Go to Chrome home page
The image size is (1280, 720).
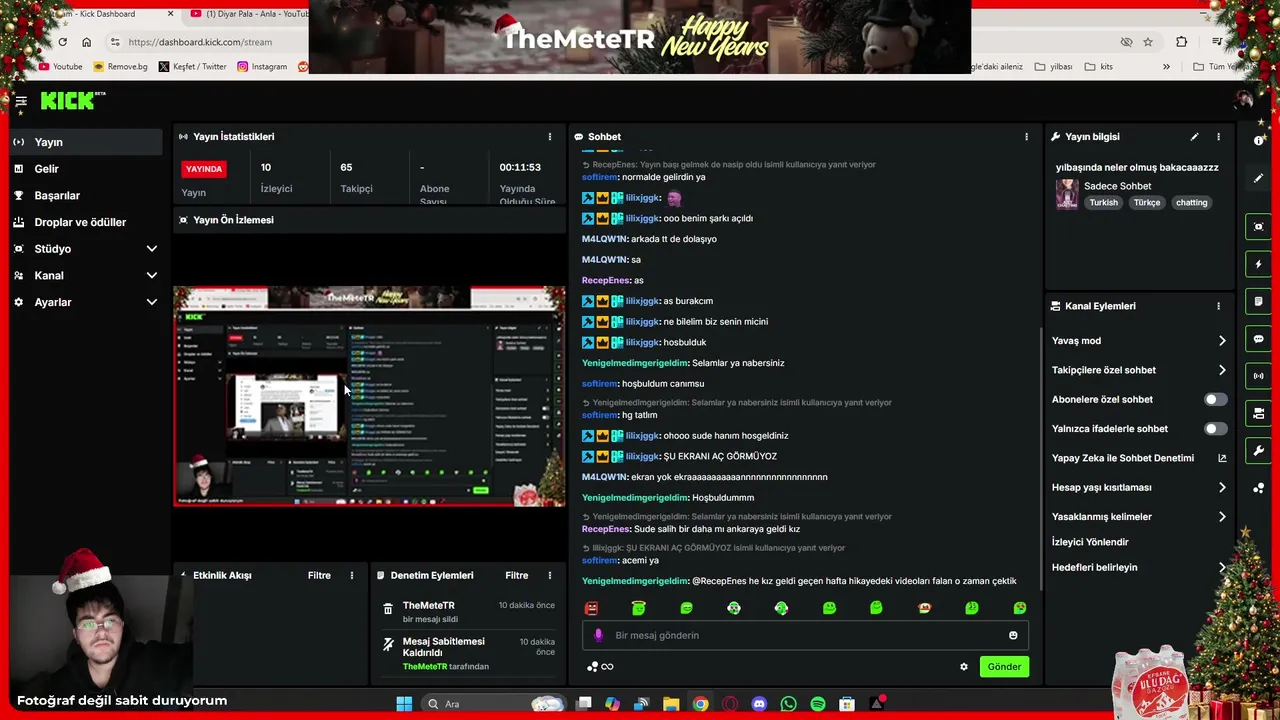[x=86, y=42]
